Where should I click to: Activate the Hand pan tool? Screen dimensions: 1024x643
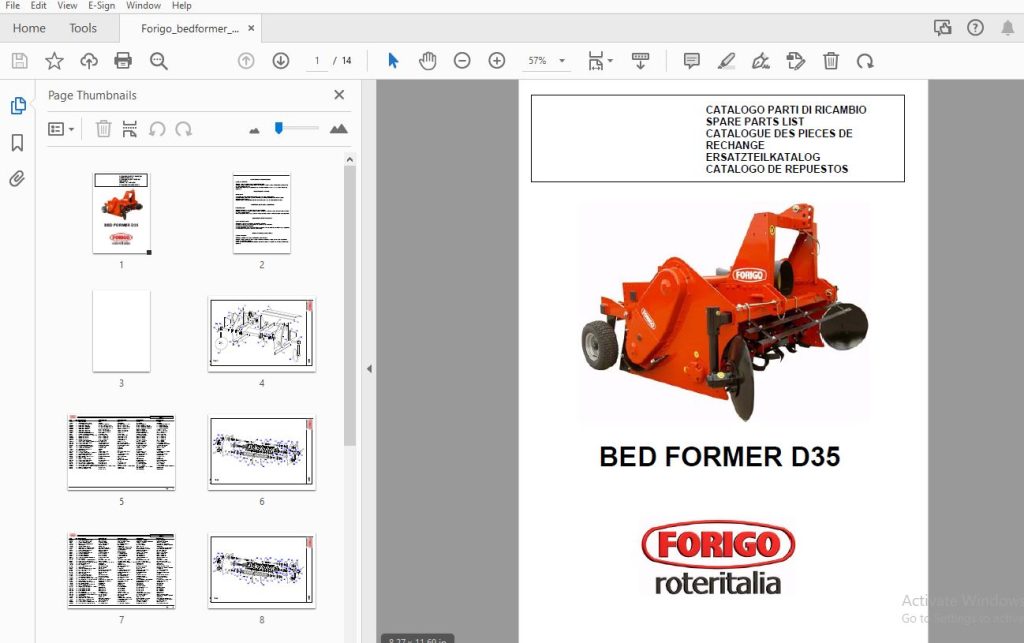coord(428,61)
